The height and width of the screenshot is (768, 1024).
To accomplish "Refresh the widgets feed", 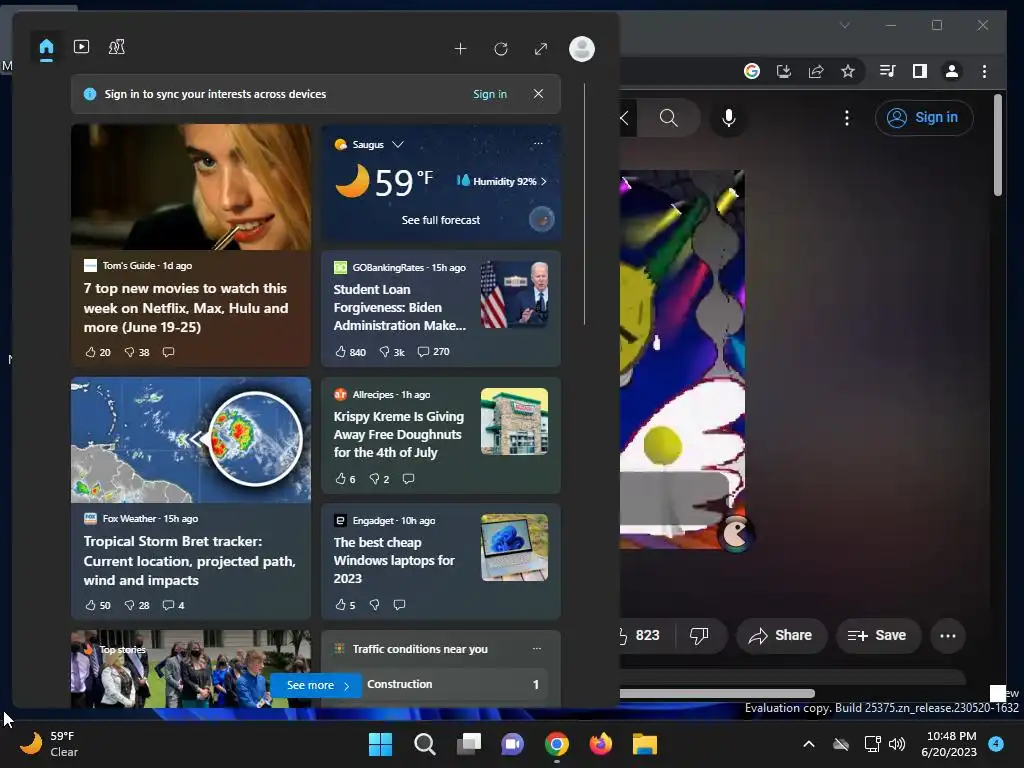I will tap(501, 49).
